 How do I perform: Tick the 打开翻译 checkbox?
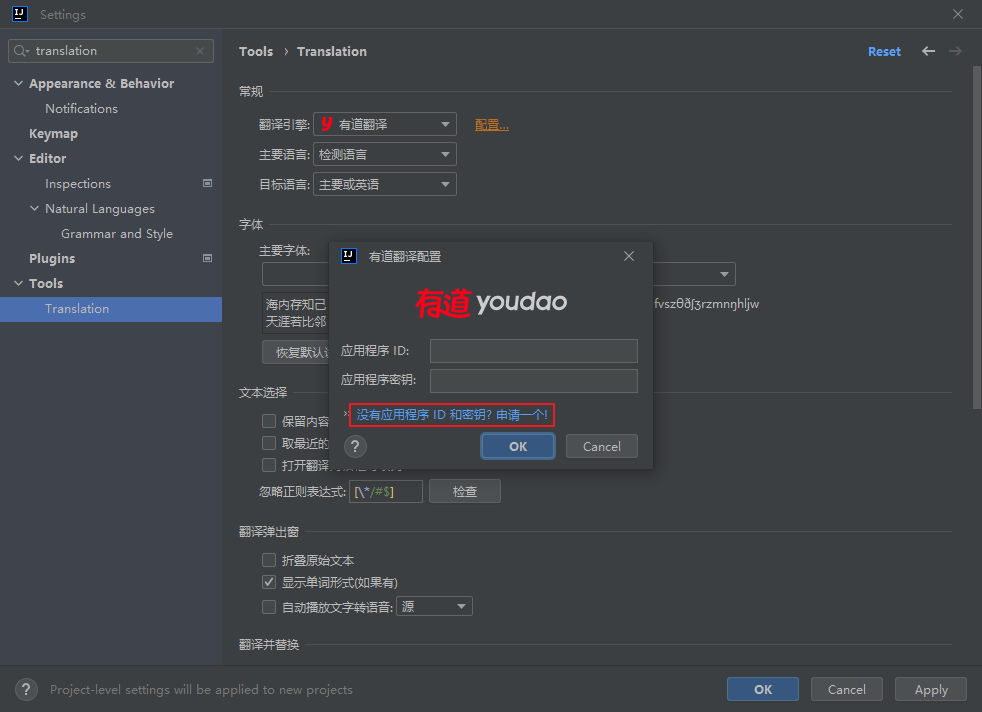pos(269,465)
